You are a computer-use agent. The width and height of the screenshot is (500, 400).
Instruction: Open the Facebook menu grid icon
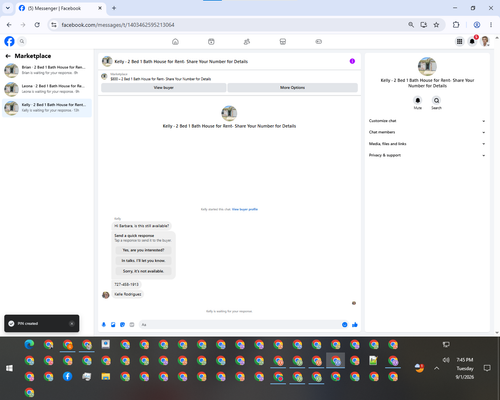[459, 41]
